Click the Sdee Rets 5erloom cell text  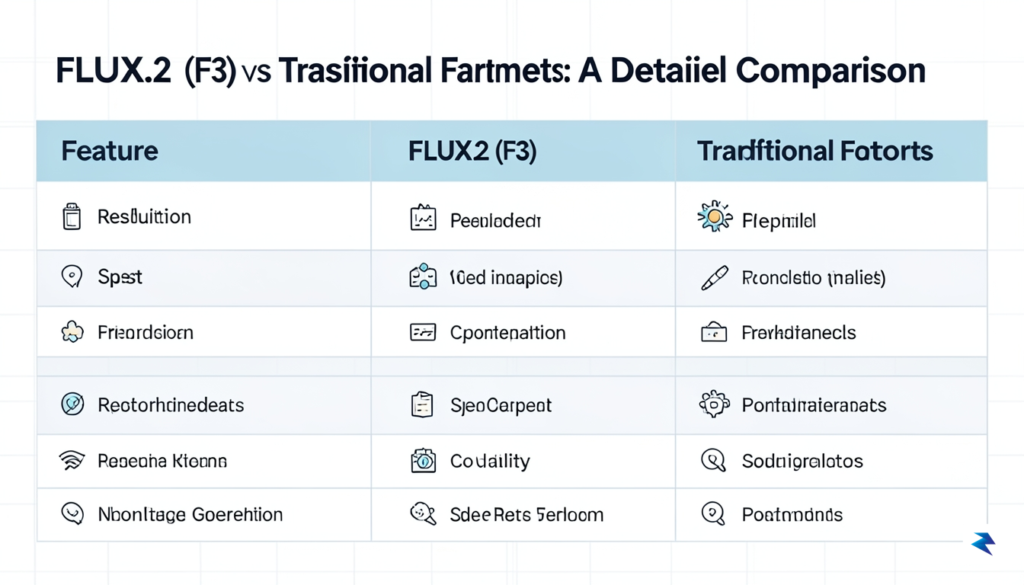tap(527, 514)
